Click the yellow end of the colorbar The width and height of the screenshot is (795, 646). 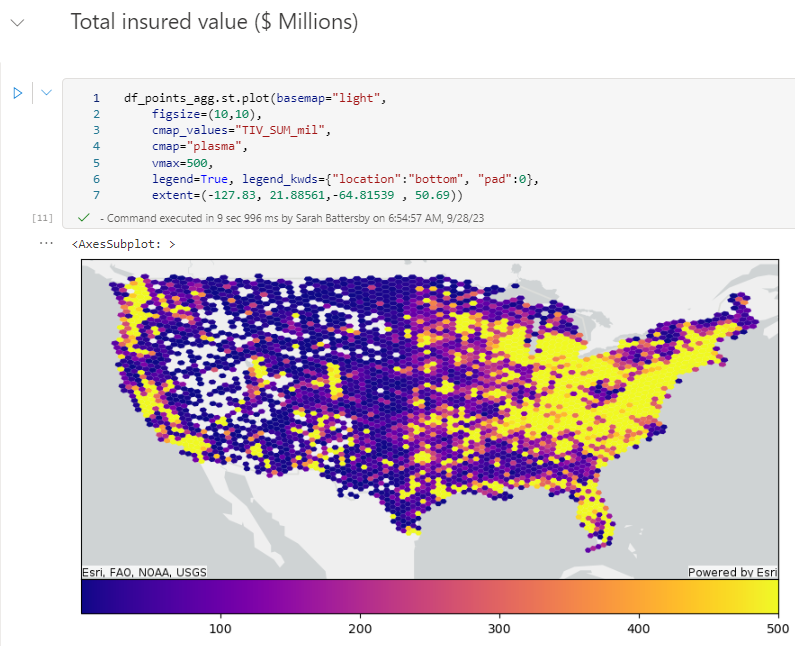760,596
